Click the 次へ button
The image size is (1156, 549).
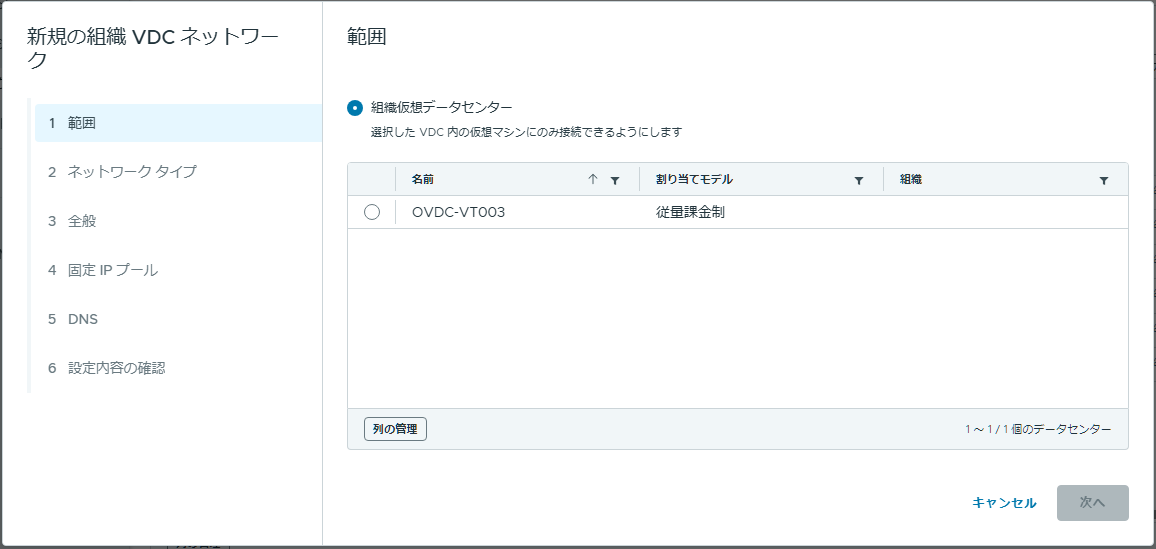tap(1093, 503)
